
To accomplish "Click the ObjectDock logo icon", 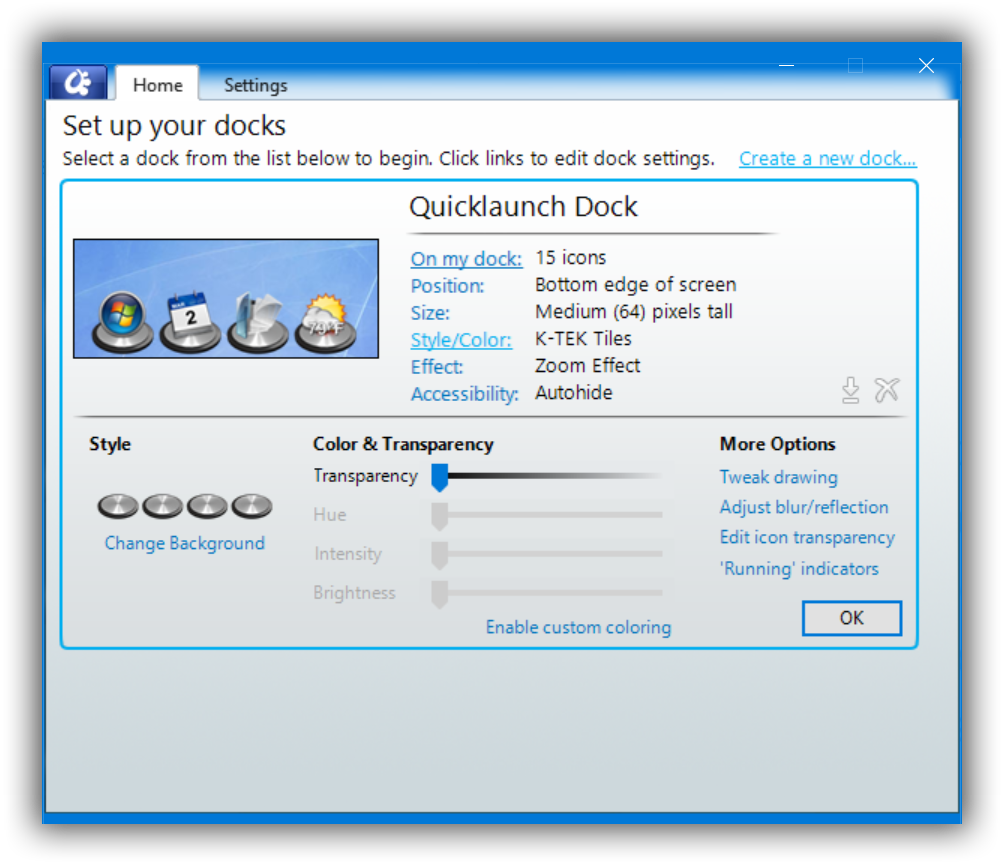I will pos(78,81).
